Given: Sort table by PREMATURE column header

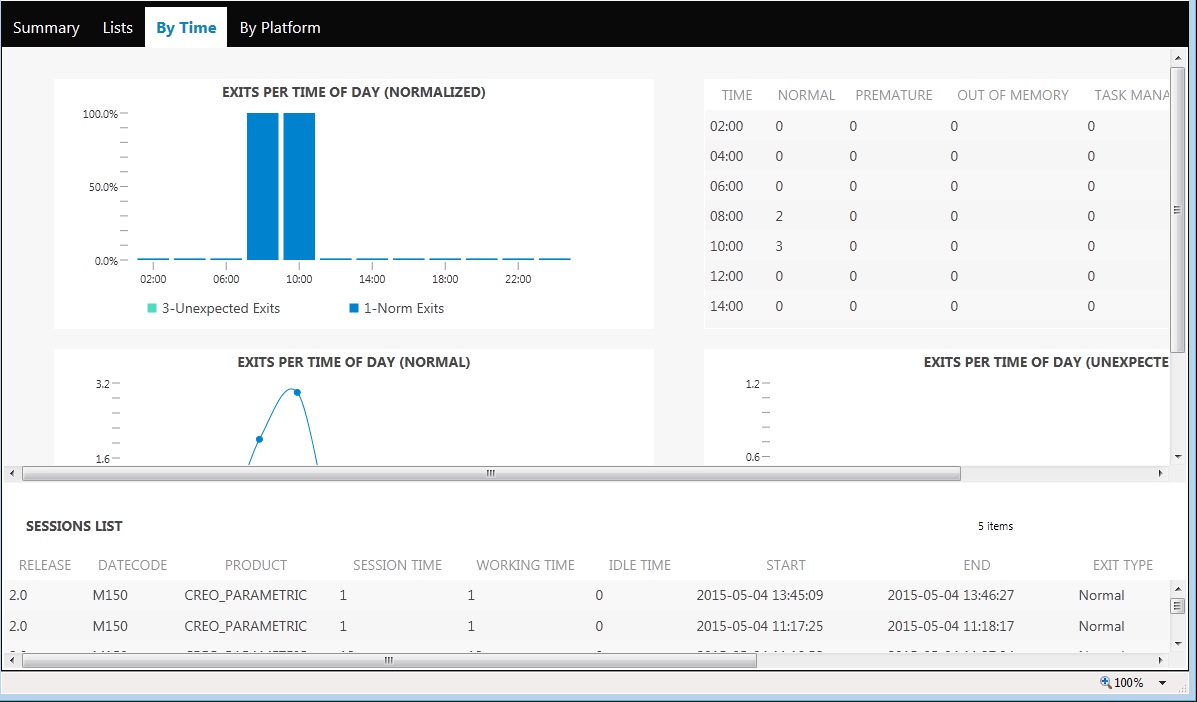Looking at the screenshot, I should coord(894,95).
